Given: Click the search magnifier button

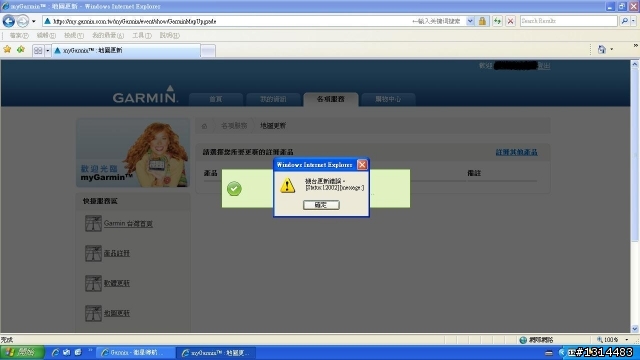Looking at the screenshot, I should pos(624,21).
